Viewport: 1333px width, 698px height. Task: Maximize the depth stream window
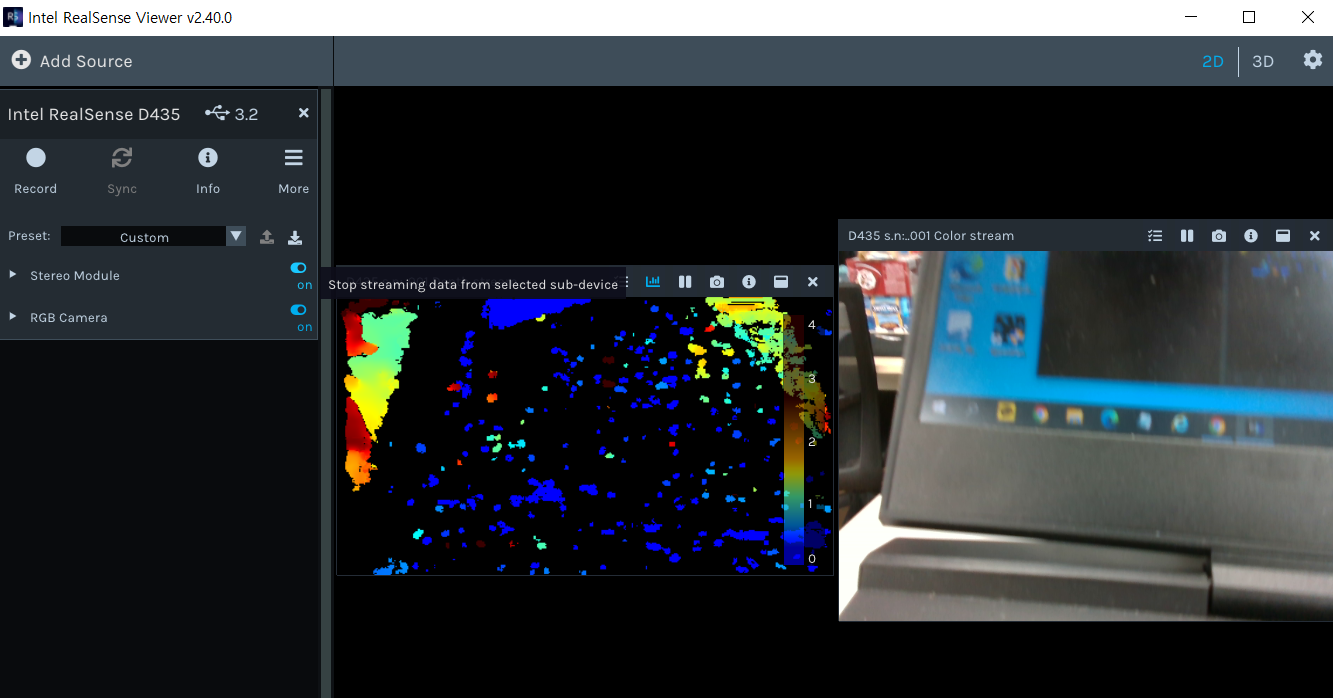(x=781, y=282)
